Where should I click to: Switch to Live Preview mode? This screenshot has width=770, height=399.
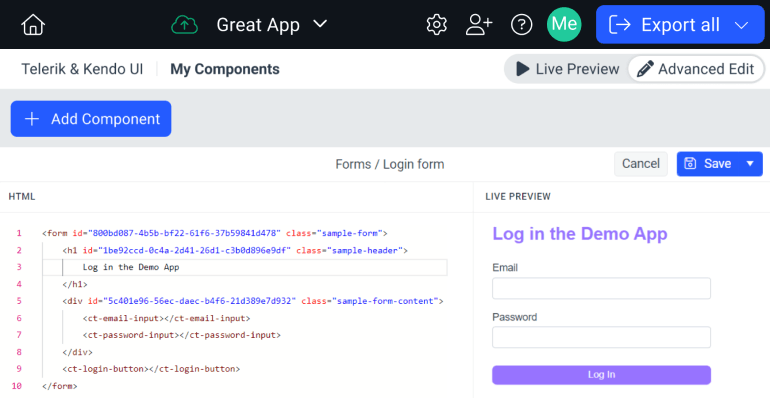(568, 69)
